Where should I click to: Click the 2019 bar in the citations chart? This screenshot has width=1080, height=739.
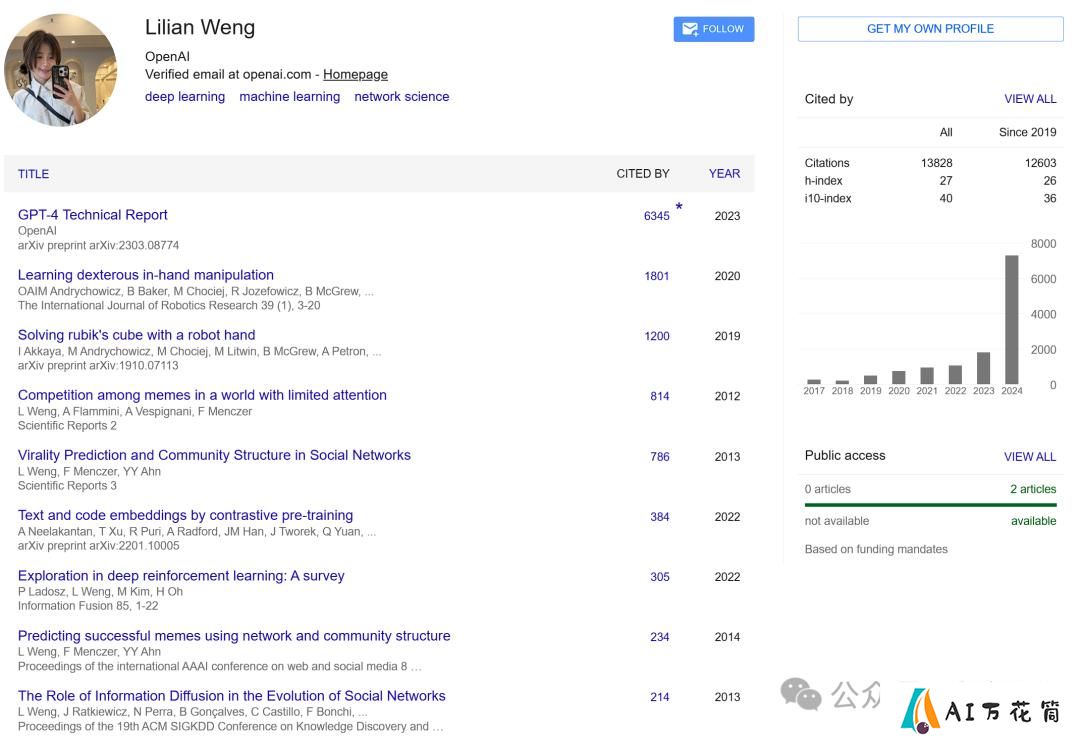click(870, 379)
